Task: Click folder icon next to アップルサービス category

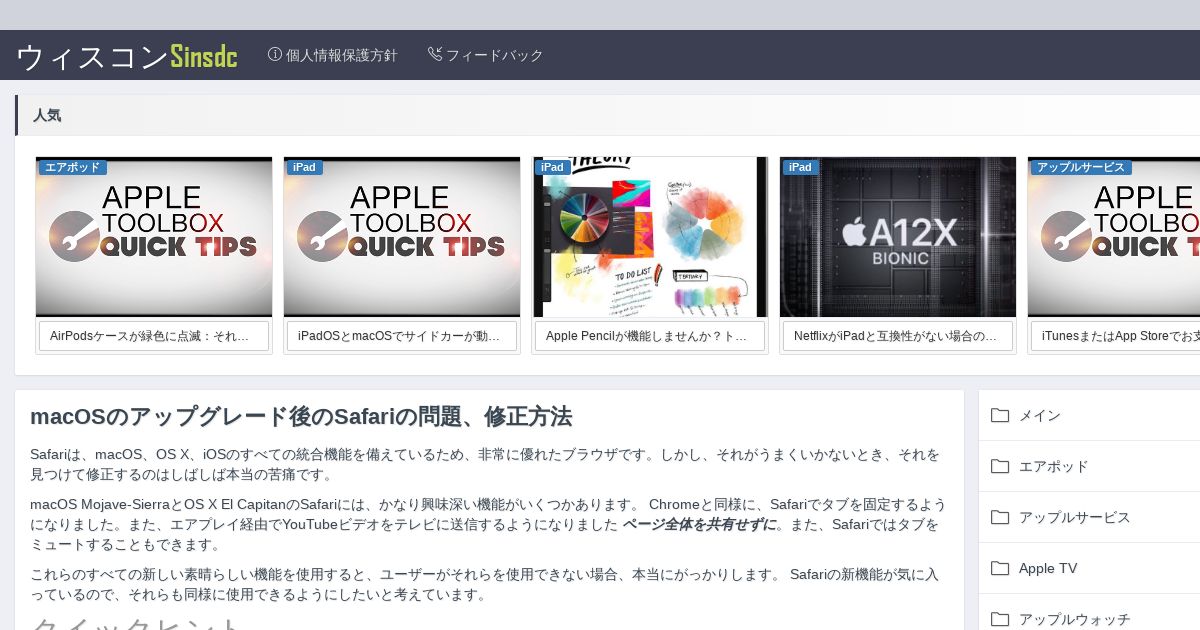Action: (x=1000, y=517)
